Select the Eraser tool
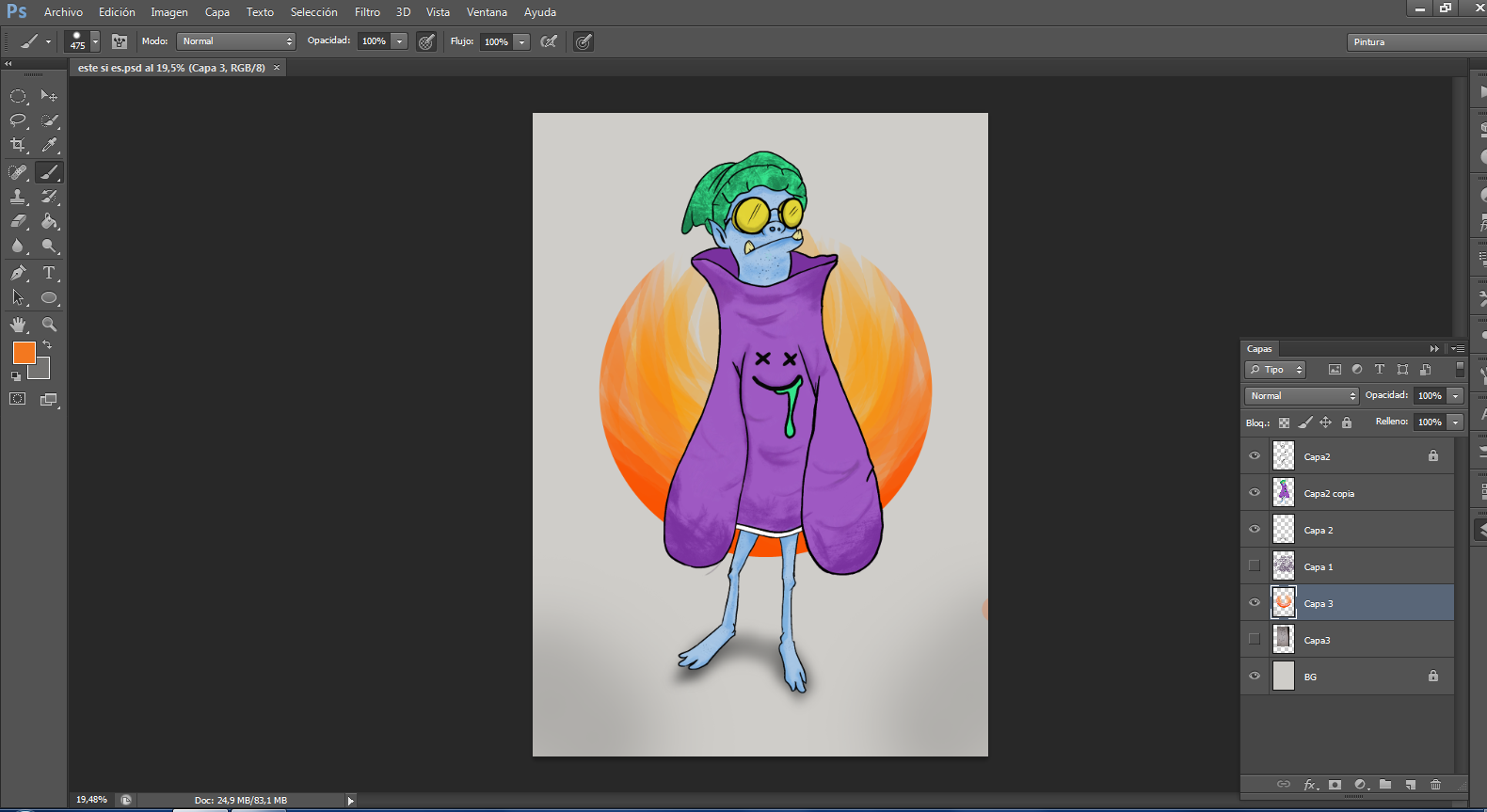This screenshot has height=812, width=1487. 18,221
